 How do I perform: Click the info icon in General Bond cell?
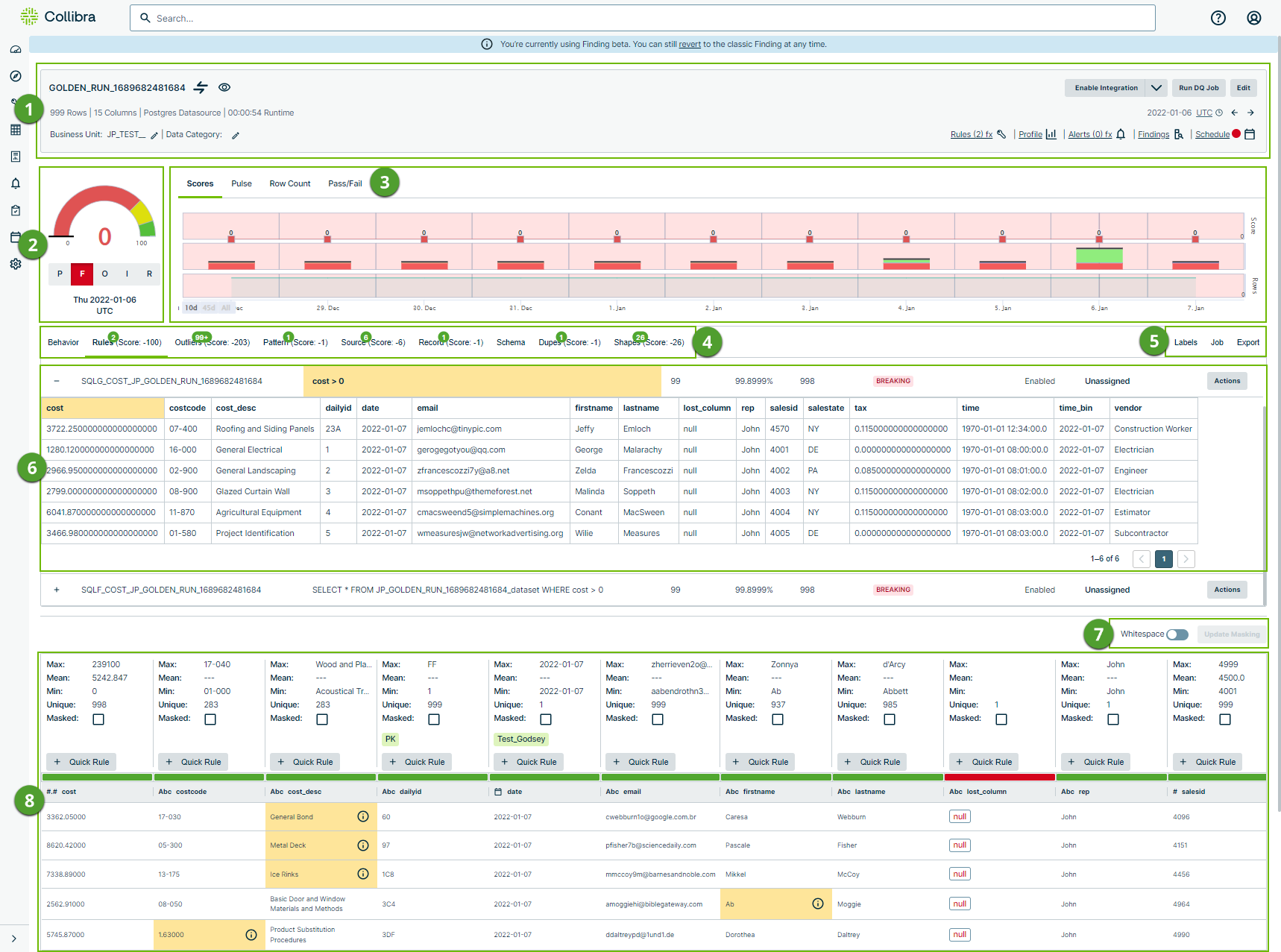pyautogui.click(x=363, y=816)
